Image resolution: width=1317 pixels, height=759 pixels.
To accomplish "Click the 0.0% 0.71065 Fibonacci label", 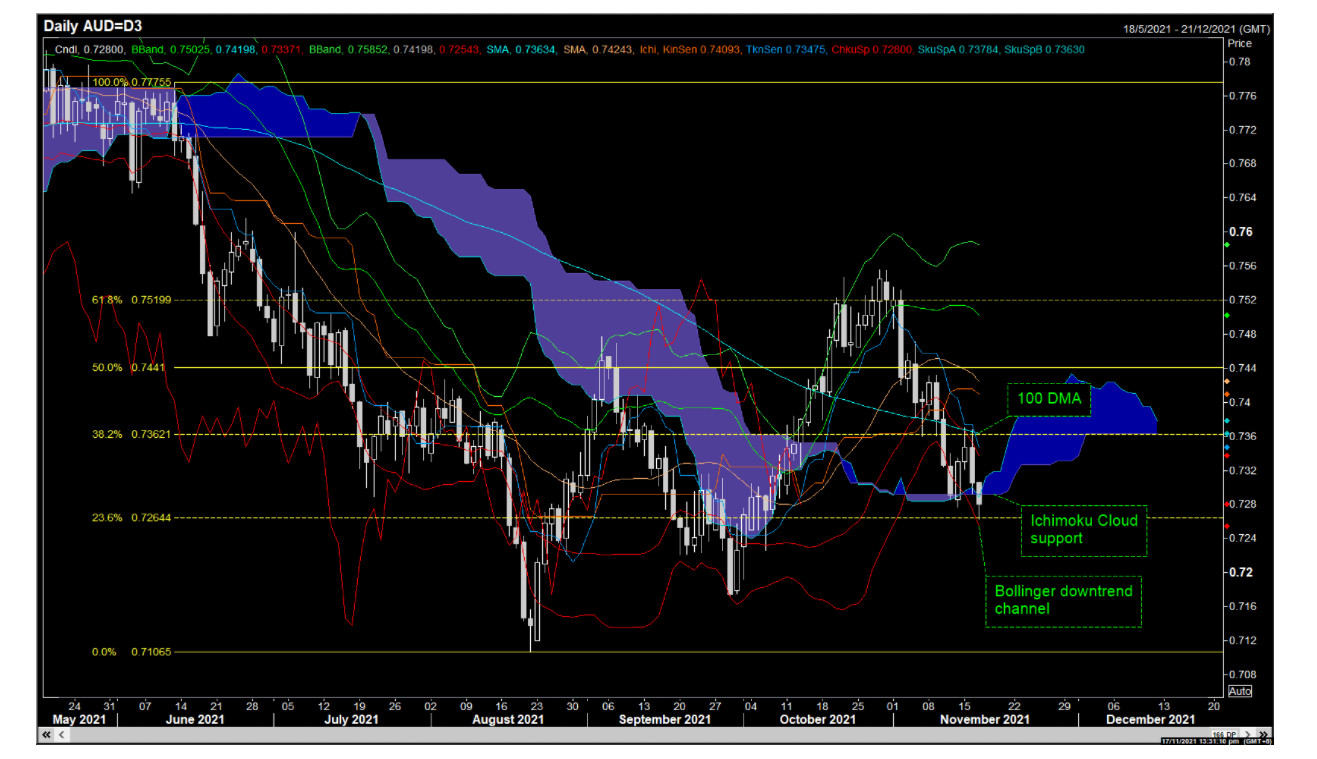I will click(131, 651).
